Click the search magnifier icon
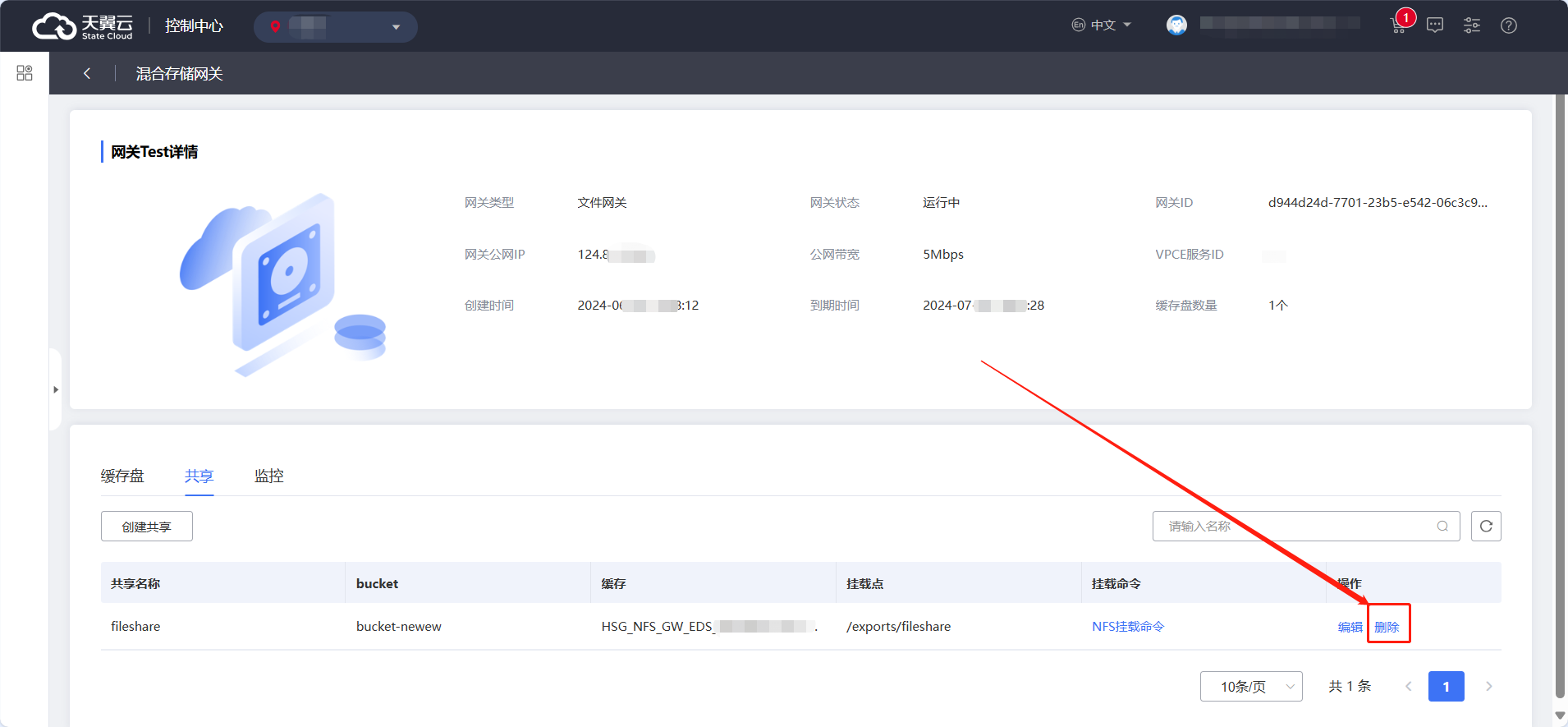 [1442, 527]
